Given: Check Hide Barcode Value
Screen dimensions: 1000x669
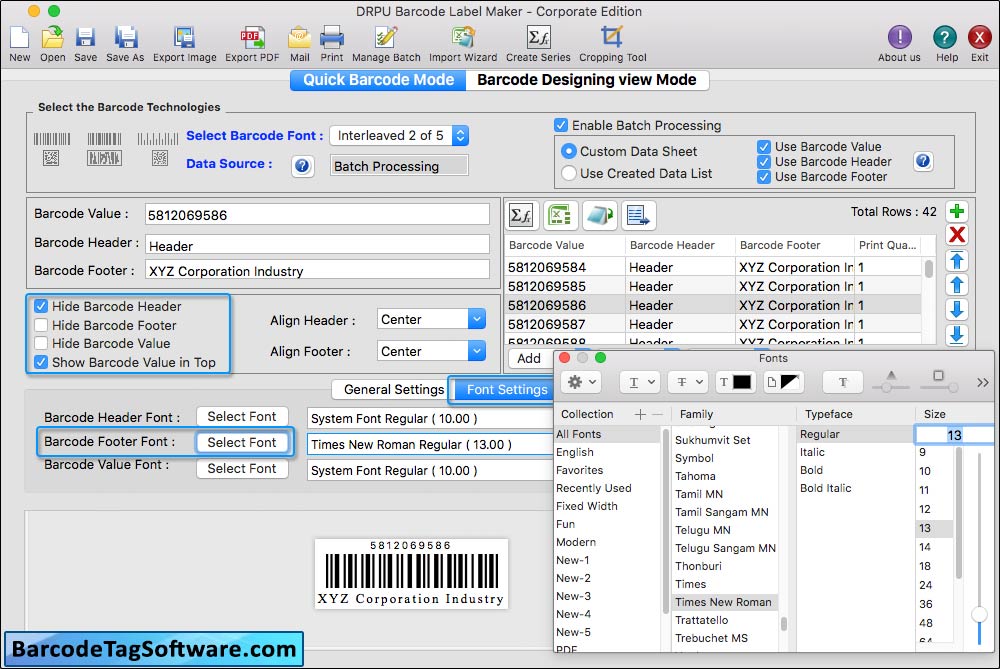Looking at the screenshot, I should click(41, 343).
